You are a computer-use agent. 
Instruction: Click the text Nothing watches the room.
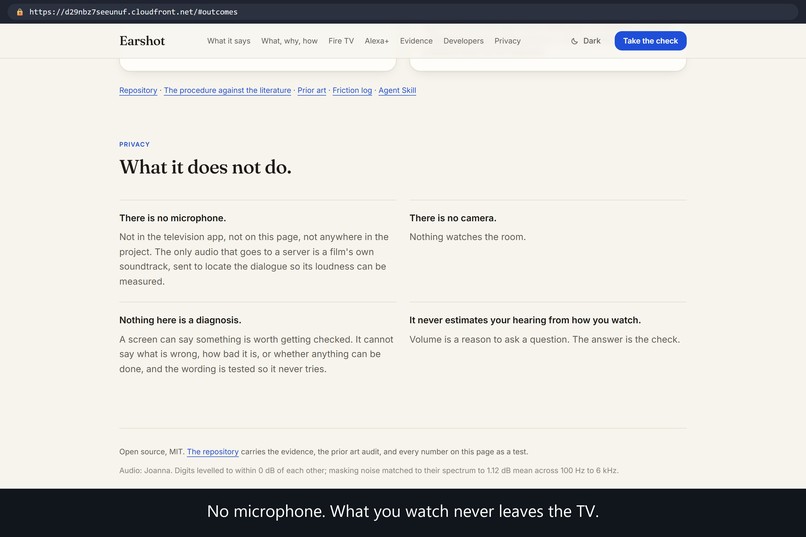click(467, 237)
